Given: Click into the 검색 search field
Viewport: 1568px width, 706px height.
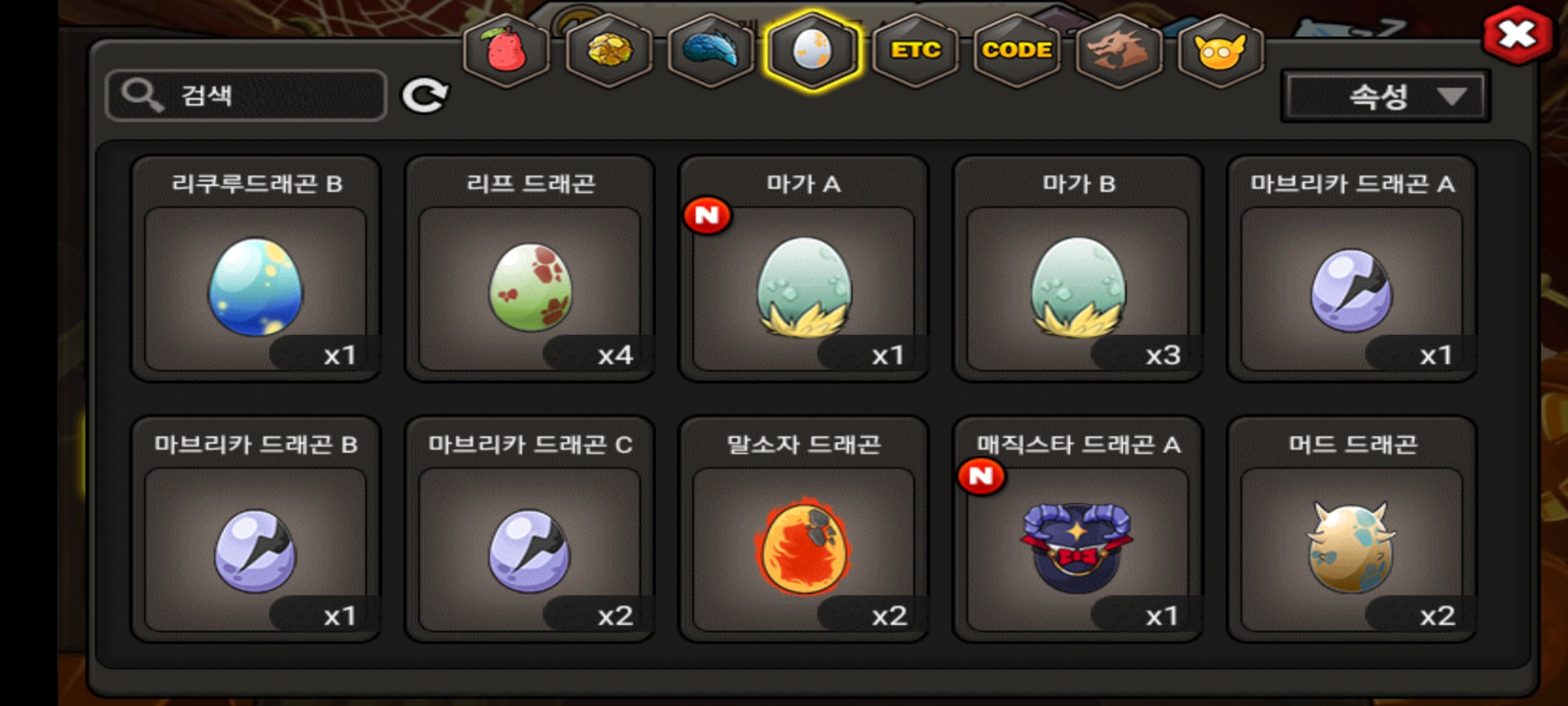Looking at the screenshot, I should pos(246,95).
